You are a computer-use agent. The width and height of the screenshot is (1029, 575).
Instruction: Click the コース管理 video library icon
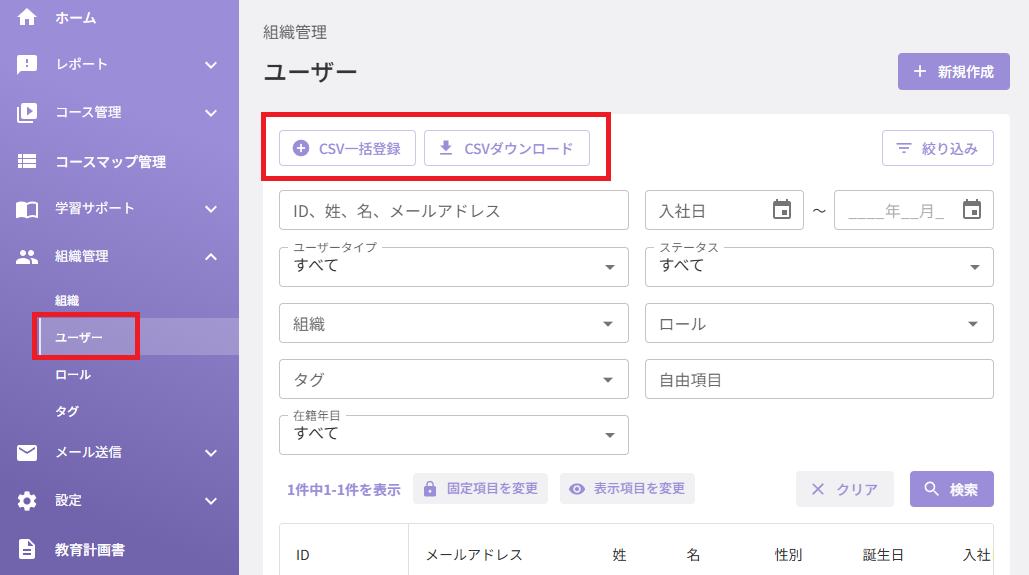[27, 112]
